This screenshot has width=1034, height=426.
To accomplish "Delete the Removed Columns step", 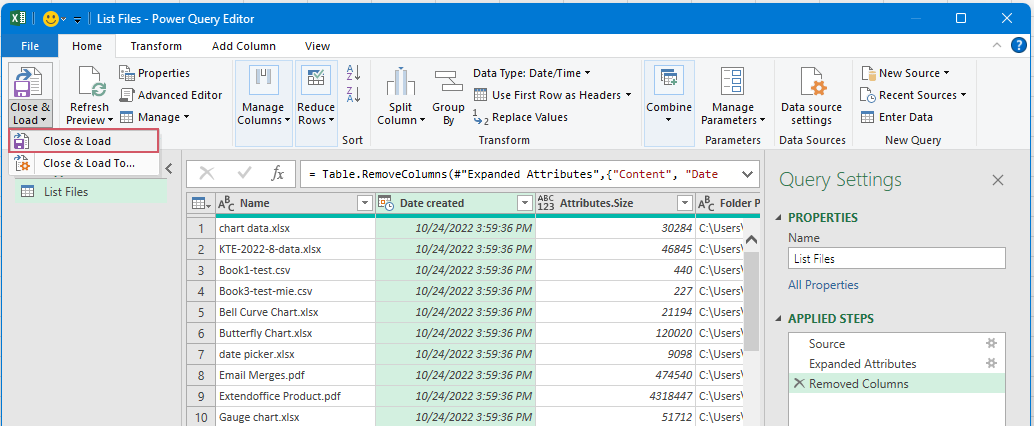I will (799, 383).
